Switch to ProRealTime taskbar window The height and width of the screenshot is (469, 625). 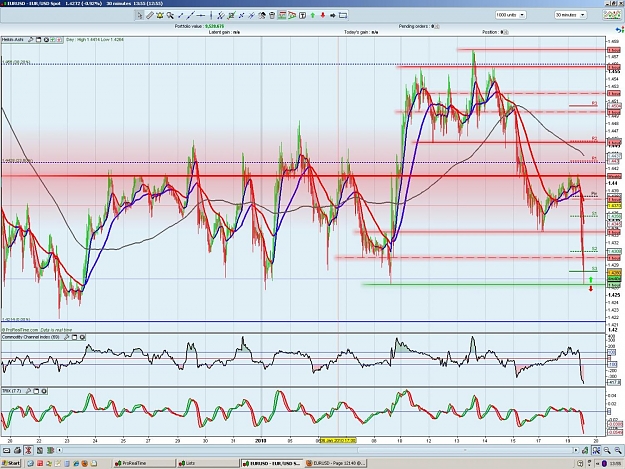pos(144,463)
